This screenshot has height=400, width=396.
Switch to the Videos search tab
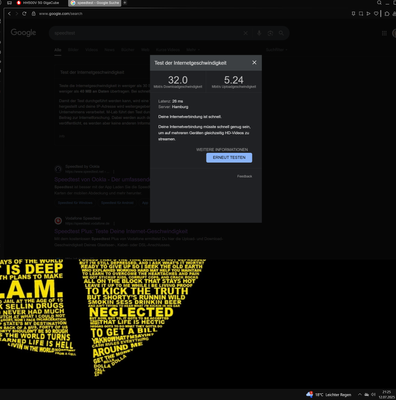point(91,50)
